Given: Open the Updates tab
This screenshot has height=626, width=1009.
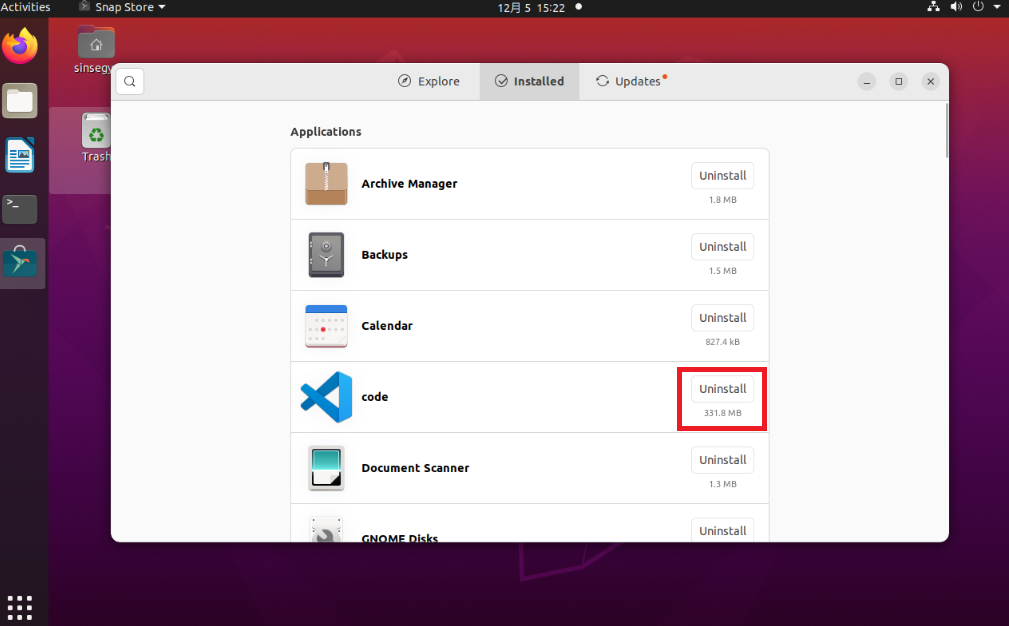Looking at the screenshot, I should point(631,82).
